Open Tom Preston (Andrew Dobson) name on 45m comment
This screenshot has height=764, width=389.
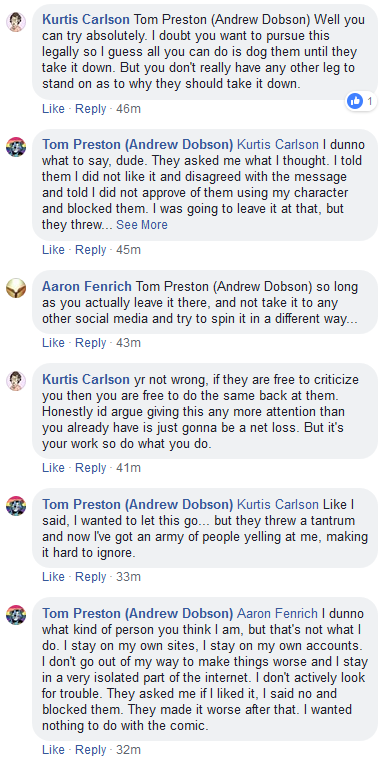click(137, 145)
